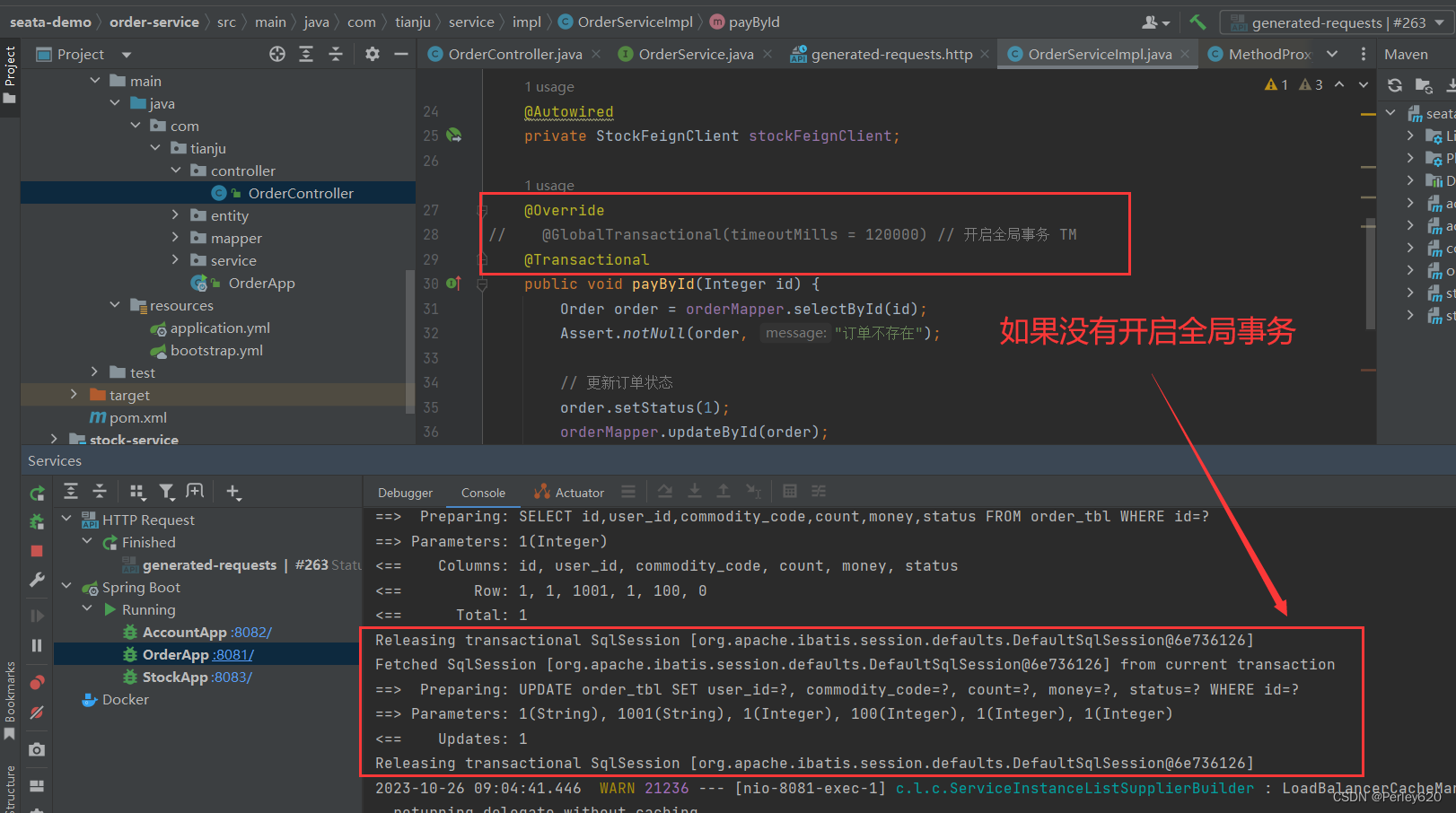
Task: Click the Mute Breakpoints icon
Action: tap(37, 712)
